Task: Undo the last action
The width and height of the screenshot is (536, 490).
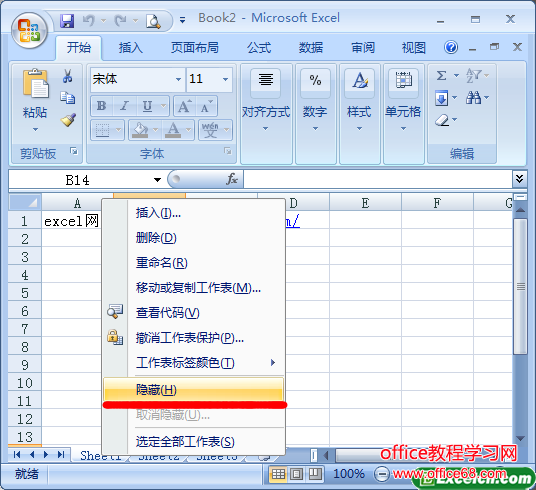Action: coord(89,21)
